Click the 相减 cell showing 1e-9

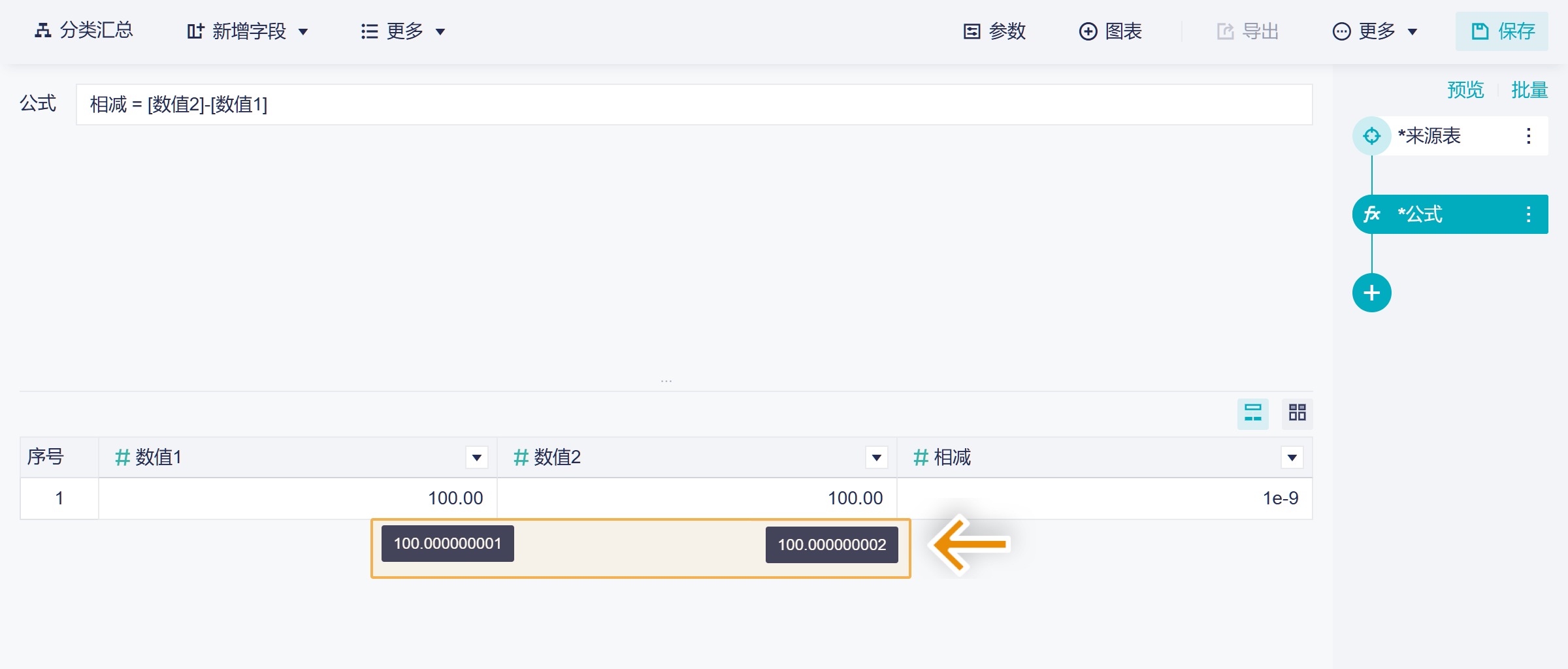pos(1105,498)
